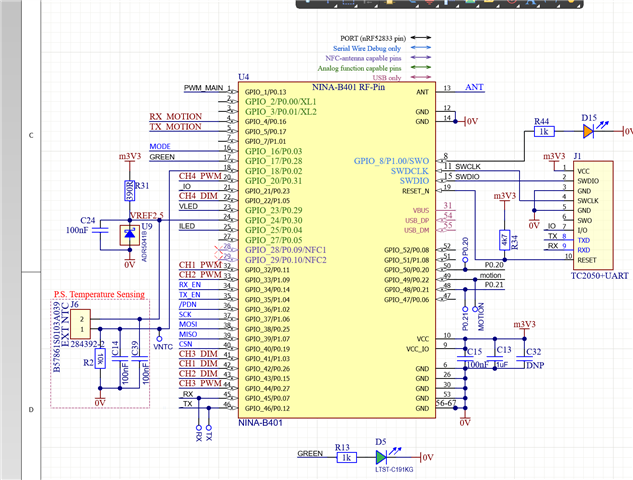Click the CH2_PWM net label
This screenshot has height=480, width=633.
[200, 275]
